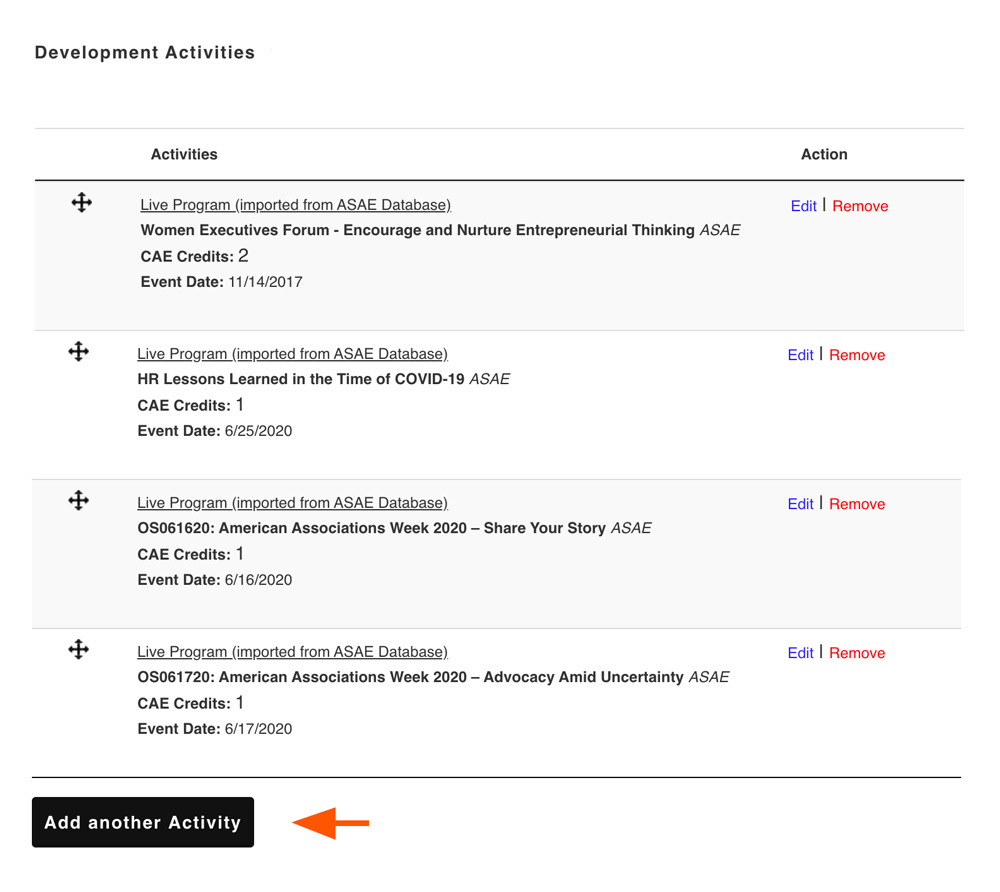Edit the HR Lessons Learned COVID-19 activity
1000x892 pixels.
pyautogui.click(x=800, y=355)
